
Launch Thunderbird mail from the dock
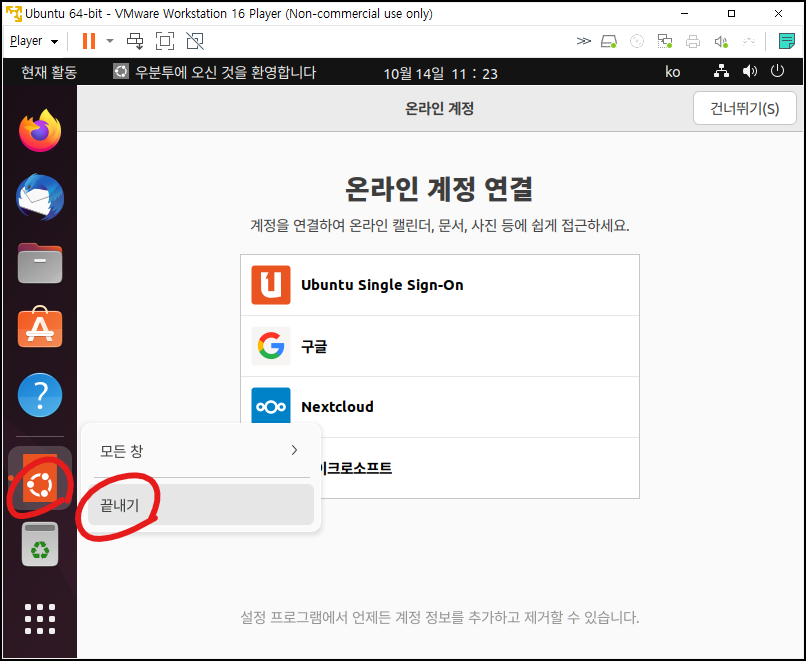[40, 197]
